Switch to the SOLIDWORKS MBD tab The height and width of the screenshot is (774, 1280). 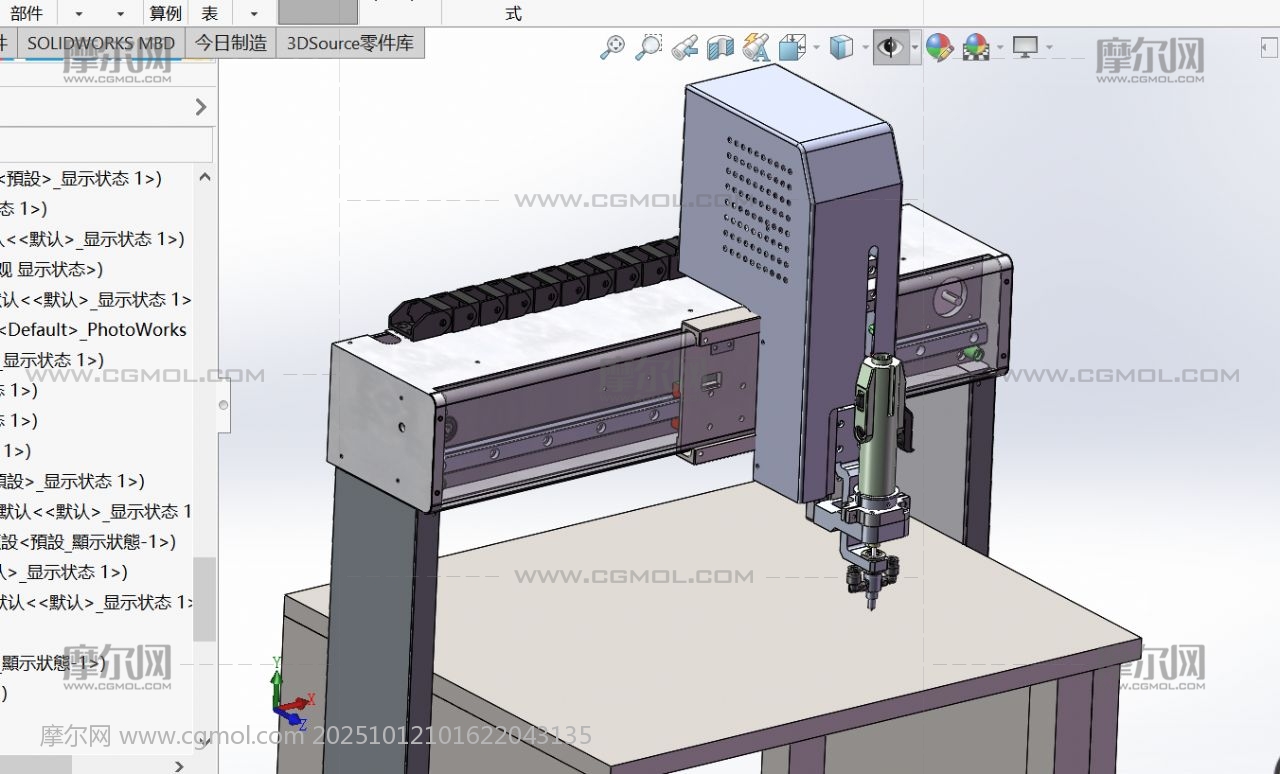[x=100, y=43]
